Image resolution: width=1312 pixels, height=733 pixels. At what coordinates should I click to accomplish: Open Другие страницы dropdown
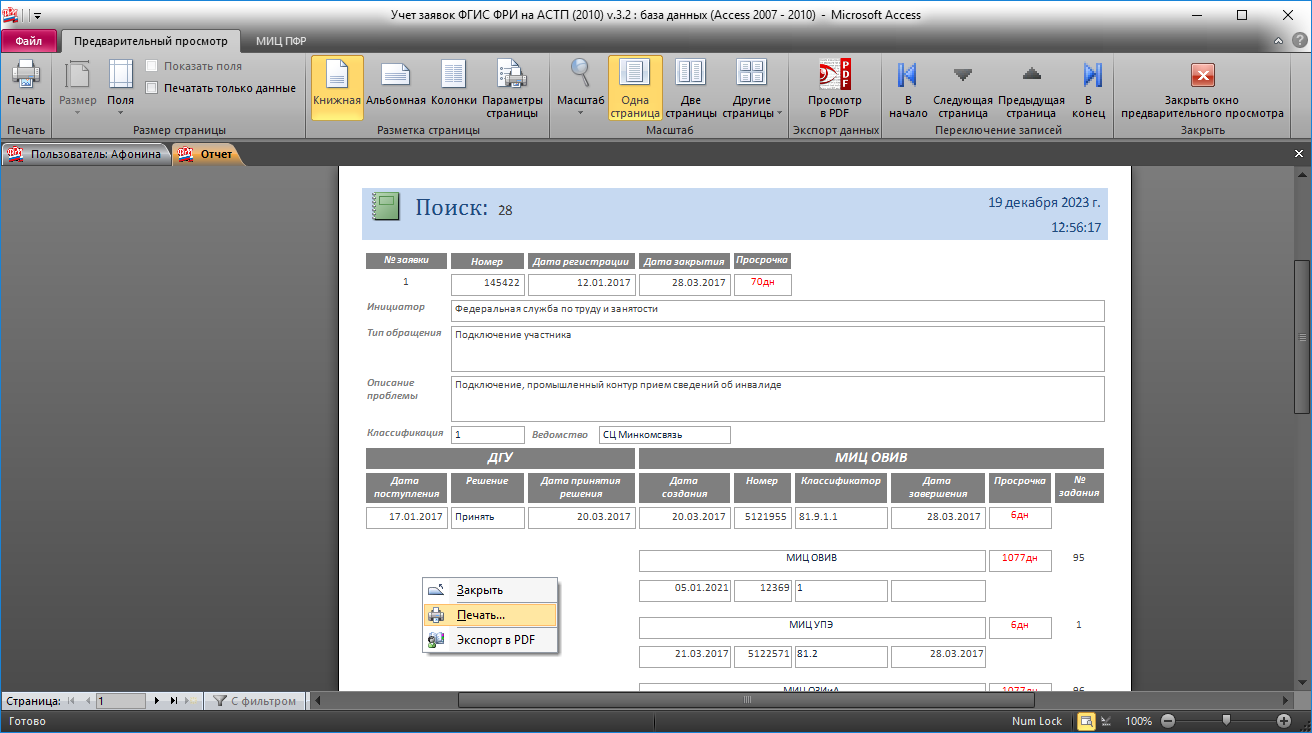(751, 92)
